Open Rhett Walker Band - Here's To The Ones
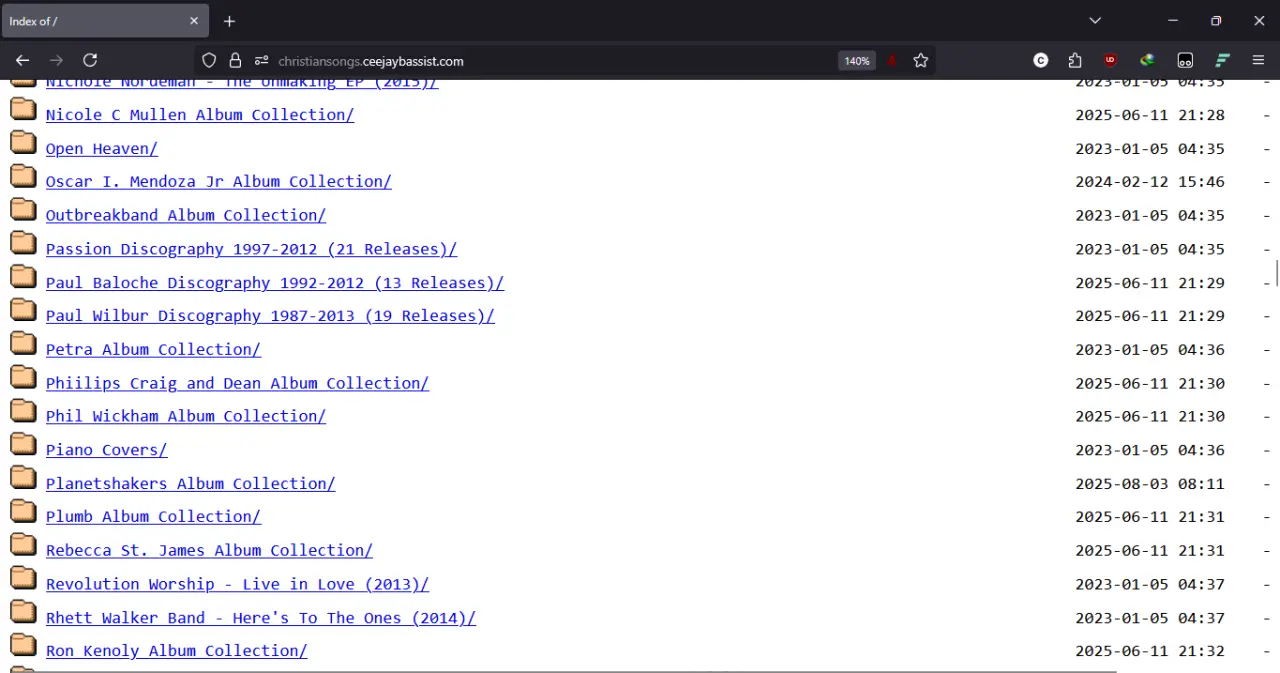The width and height of the screenshot is (1280, 673). (x=261, y=618)
